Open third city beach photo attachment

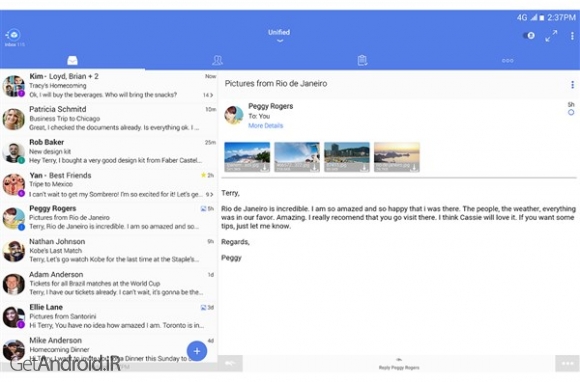[347, 157]
